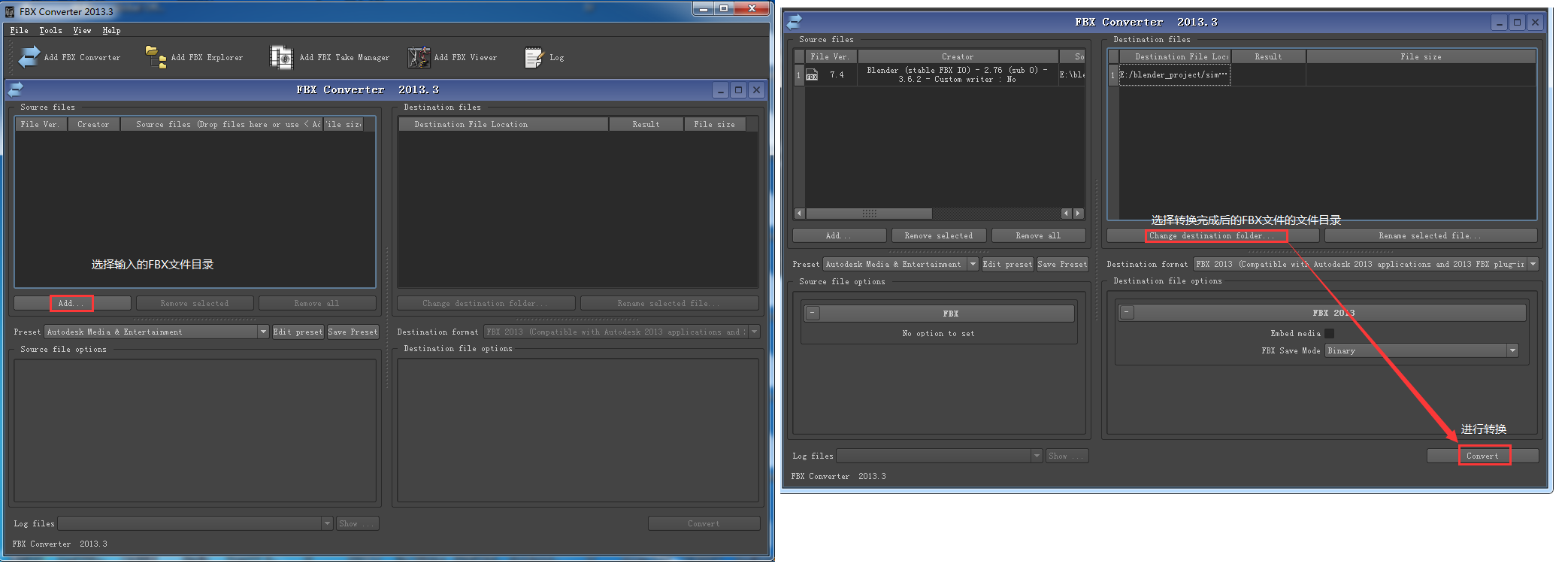Click Change destination folder in right window
The height and width of the screenshot is (576, 1568).
[1212, 235]
